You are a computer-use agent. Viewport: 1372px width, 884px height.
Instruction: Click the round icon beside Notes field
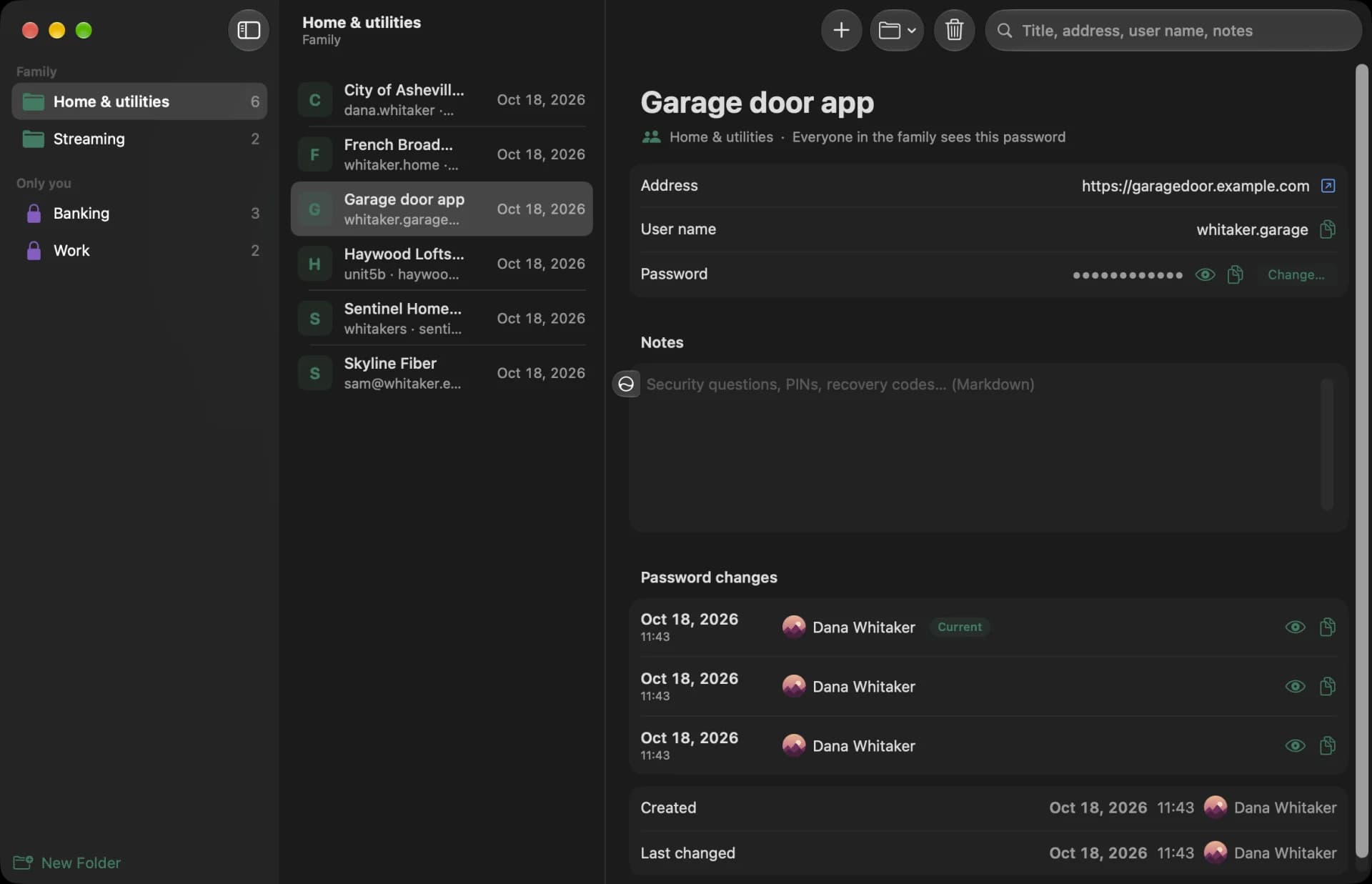(x=626, y=384)
